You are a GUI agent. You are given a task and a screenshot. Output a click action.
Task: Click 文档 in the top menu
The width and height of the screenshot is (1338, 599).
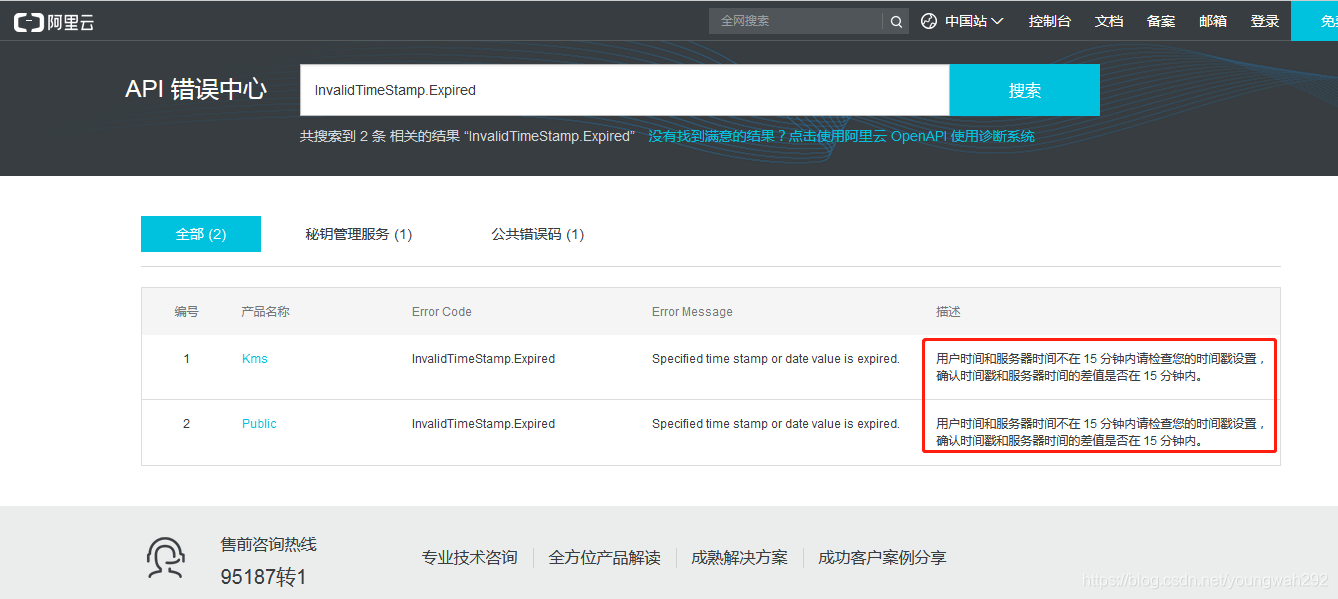[1108, 20]
